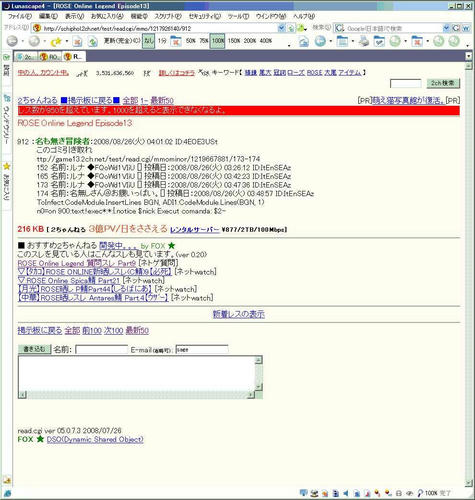
Task: Open the スクリプト menu
Action: 168,16
